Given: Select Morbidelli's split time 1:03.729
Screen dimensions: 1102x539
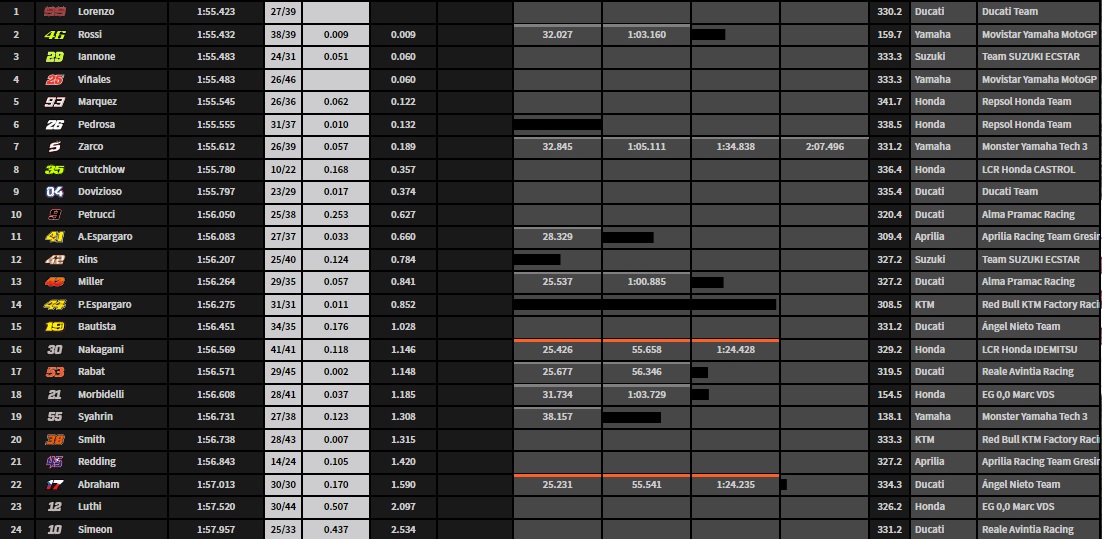Looking at the screenshot, I should 647,394.
